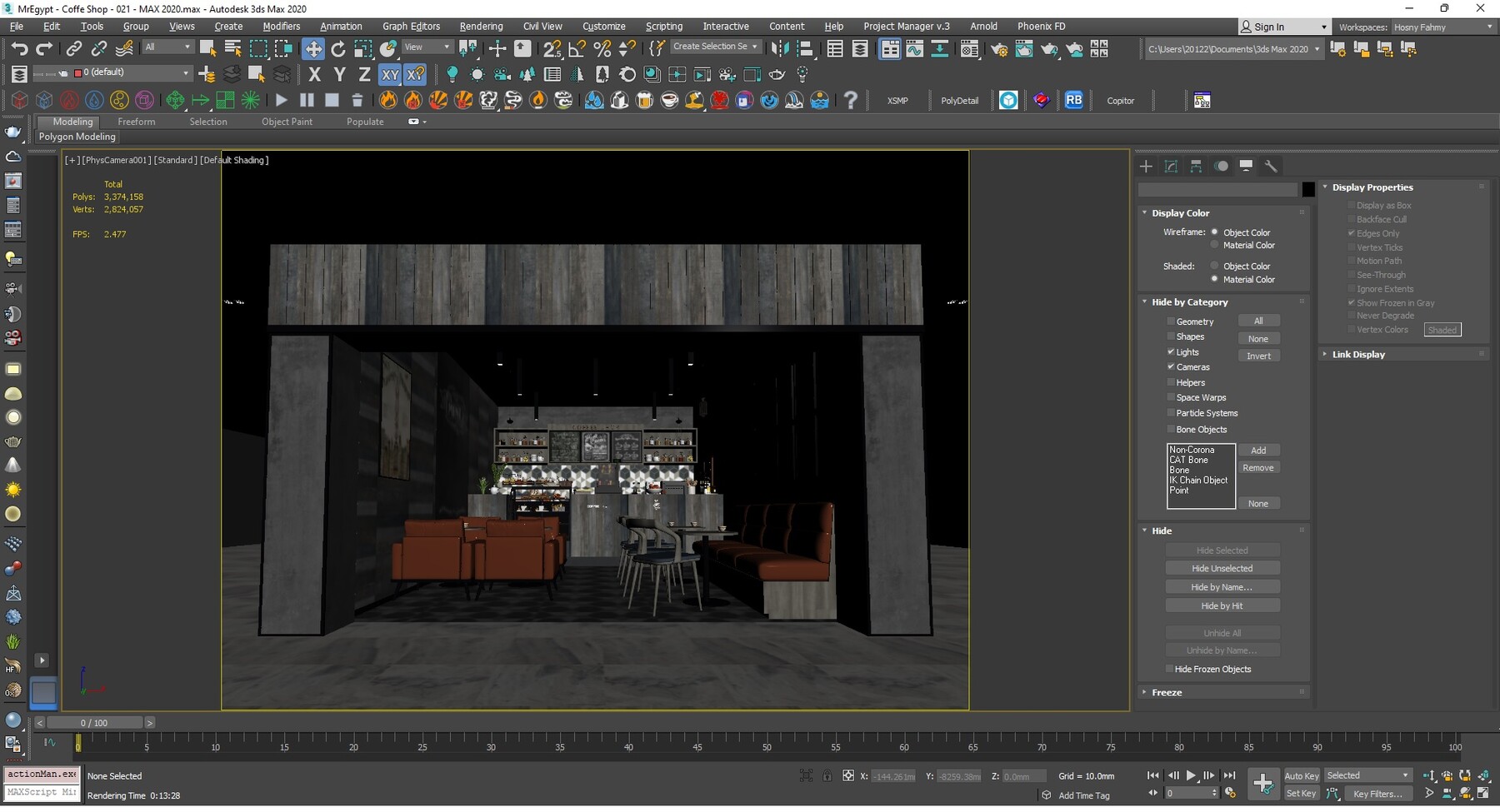Toggle the Snaps Toggle magnet icon
Image resolution: width=1500 pixels, height=812 pixels.
pos(552,47)
